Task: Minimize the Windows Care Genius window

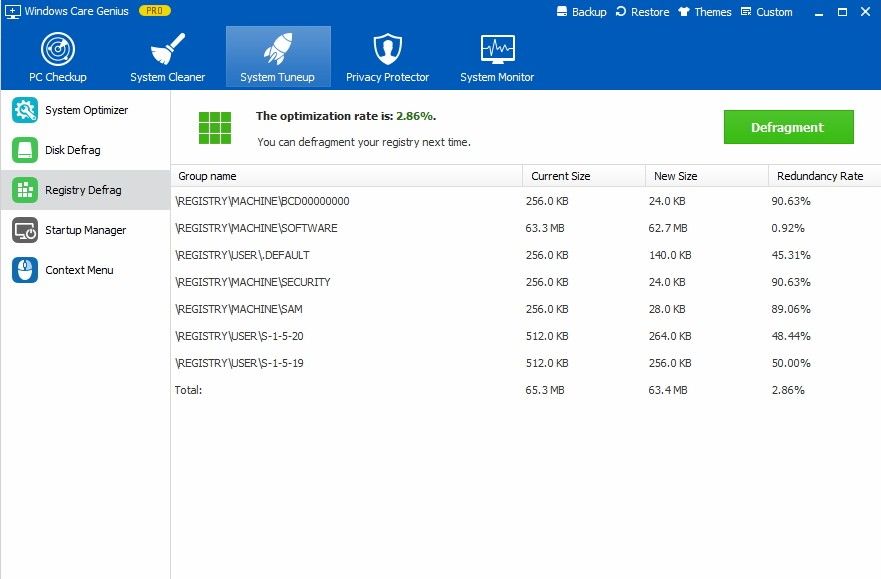Action: [819, 12]
